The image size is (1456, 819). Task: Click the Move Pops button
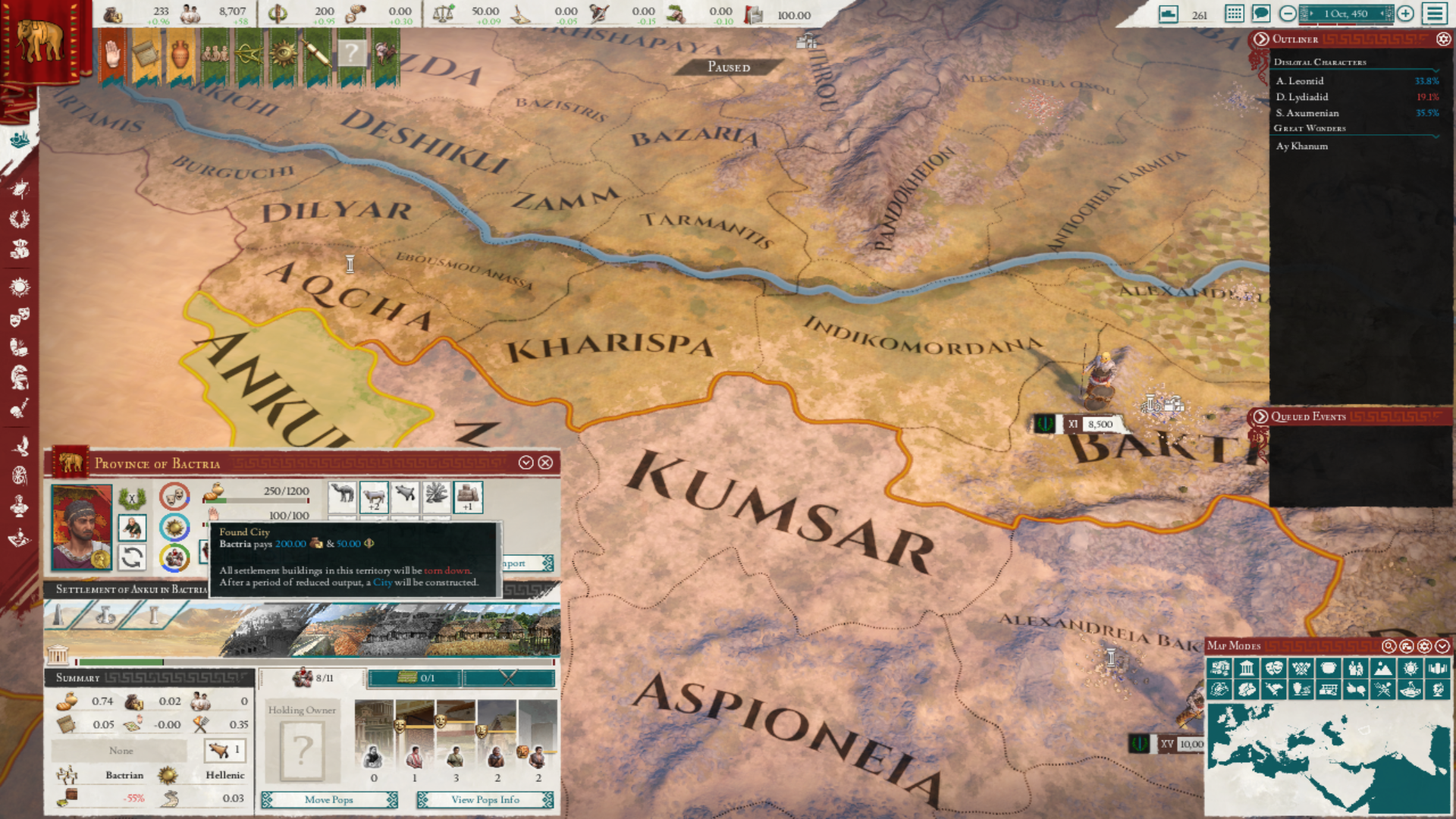pos(329,799)
